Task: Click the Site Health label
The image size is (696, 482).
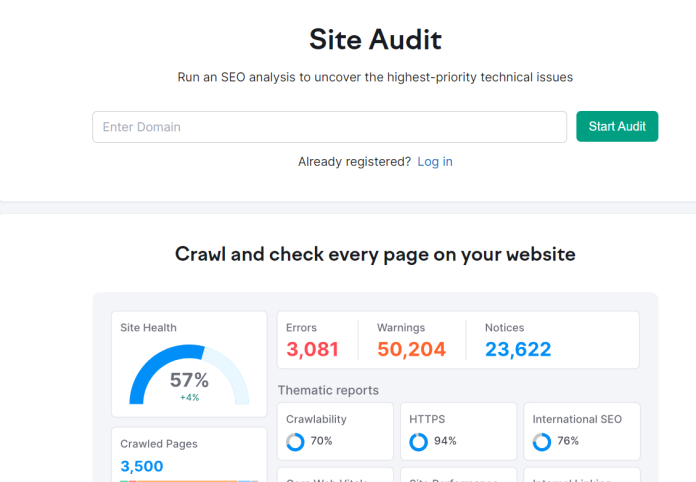Action: click(x=148, y=328)
